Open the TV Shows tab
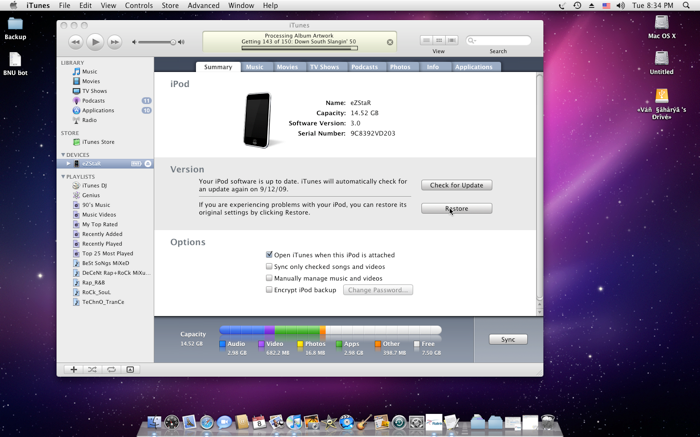 (x=325, y=67)
